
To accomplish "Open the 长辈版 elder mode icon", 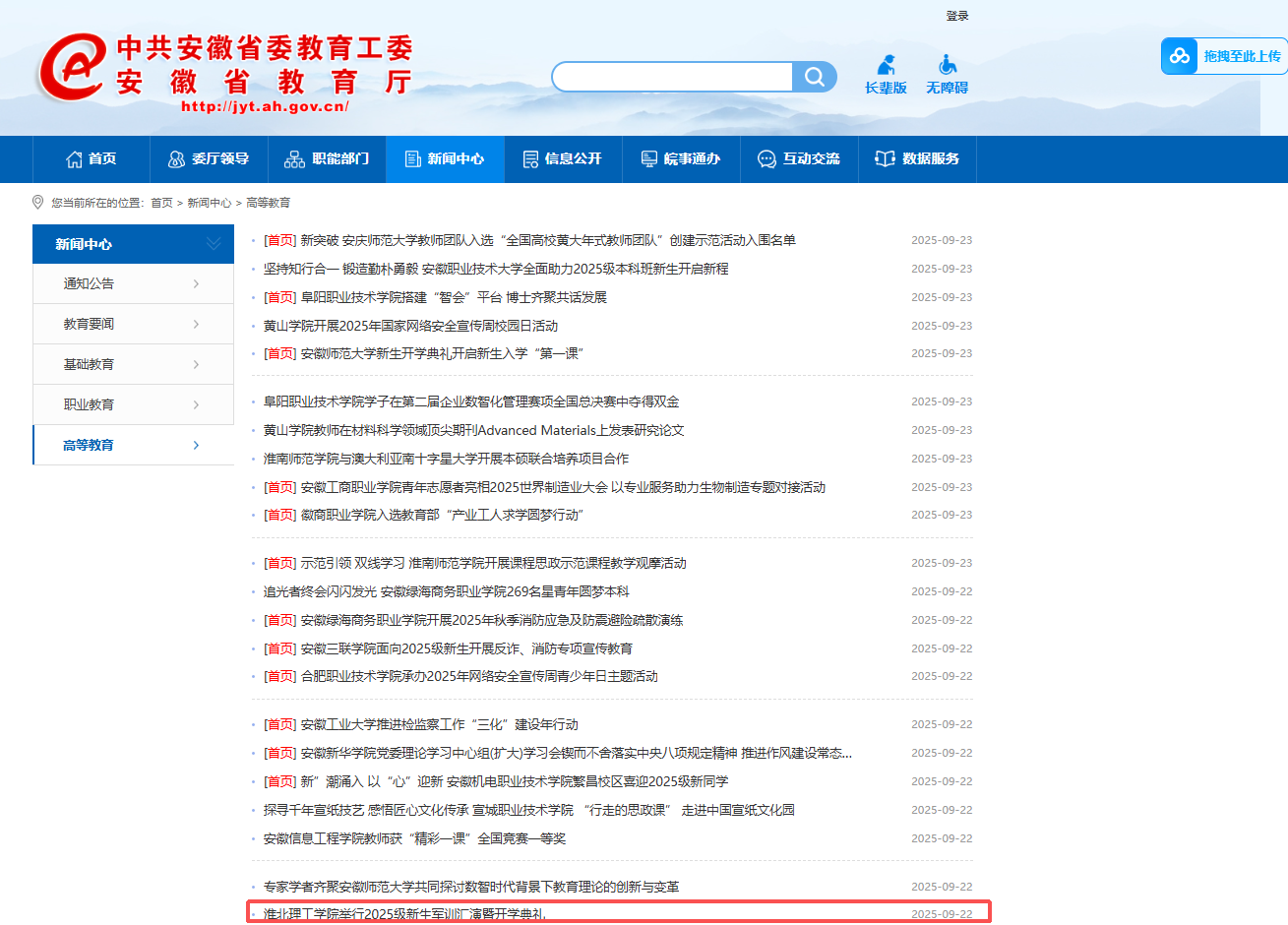I will coord(887,66).
